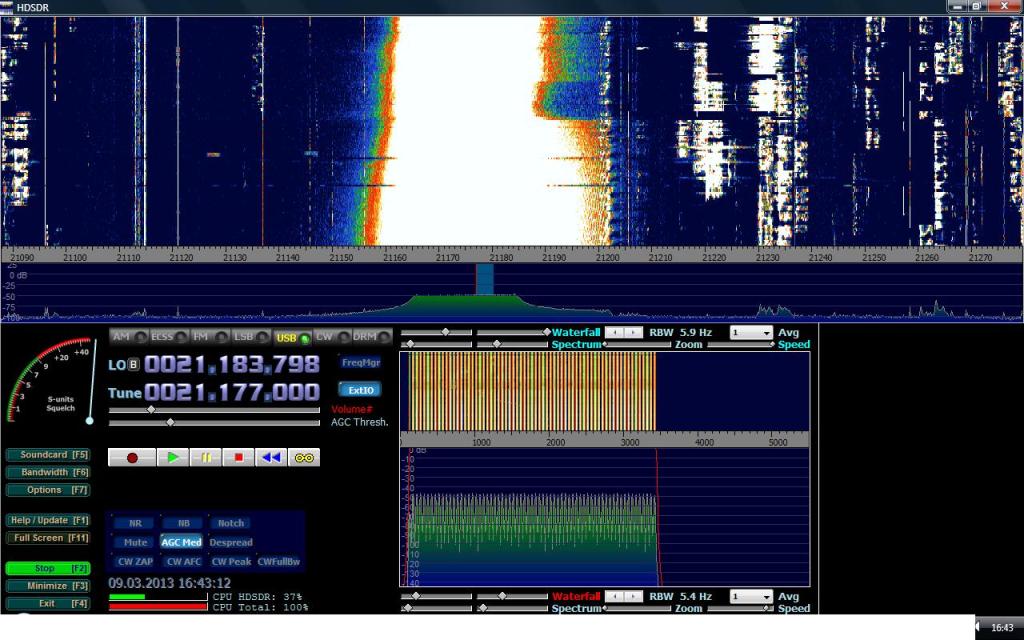
Task: Rewind using the blue double-arrow button
Action: pos(270,457)
